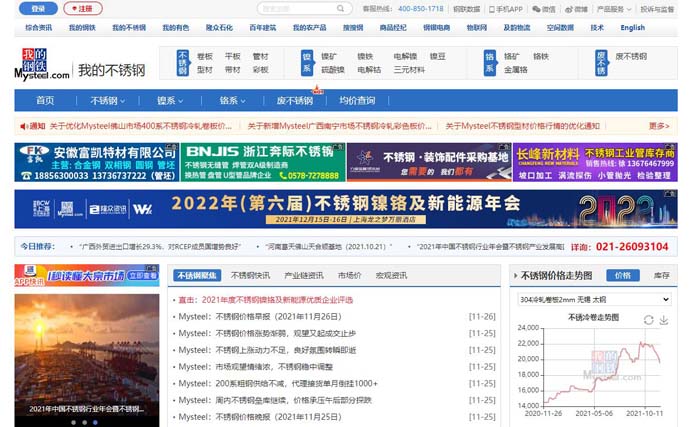
Task: Open the 304冷轧卷板2mm product select box
Action: click(595, 299)
